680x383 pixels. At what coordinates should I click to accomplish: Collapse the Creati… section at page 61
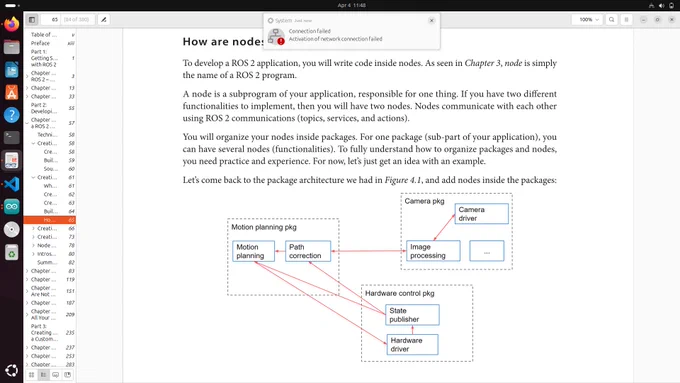coord(33,177)
